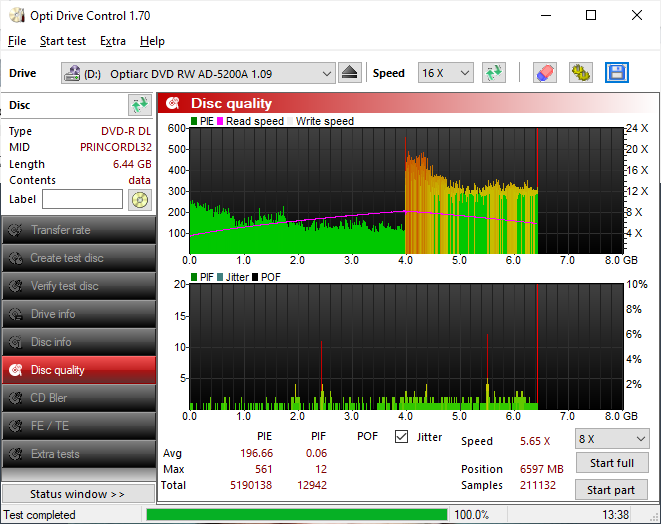Click the black POF legend swatch
Viewport: 661px width, 524px height.
point(255,277)
